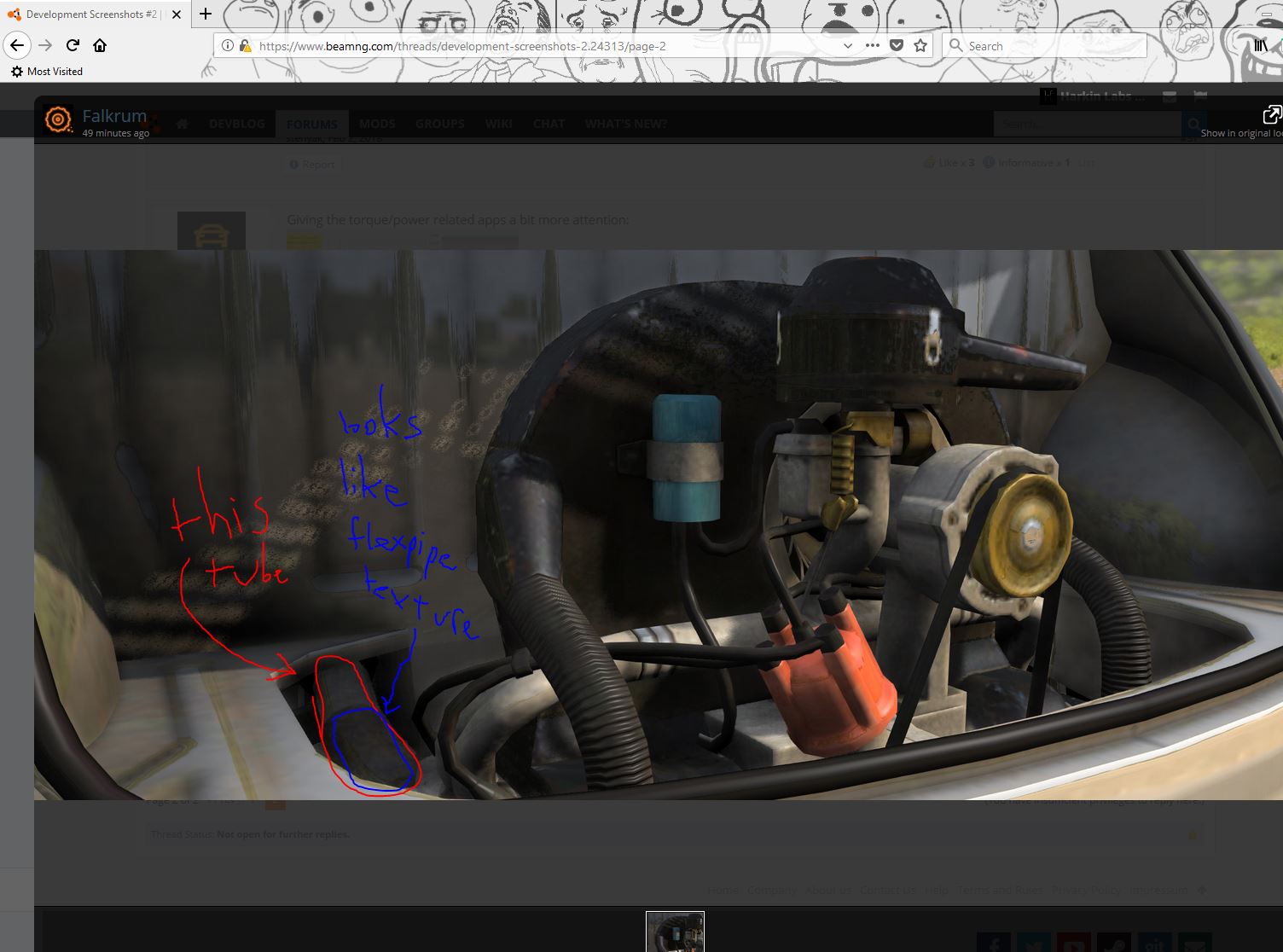1283x952 pixels.
Task: Open the WHAT'S NEW? navigation item
Action: pos(625,124)
